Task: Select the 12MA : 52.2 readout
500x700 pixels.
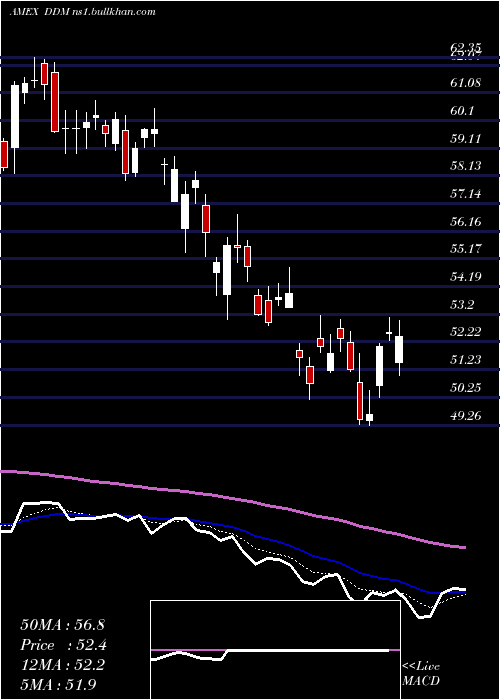Action: click(62, 665)
